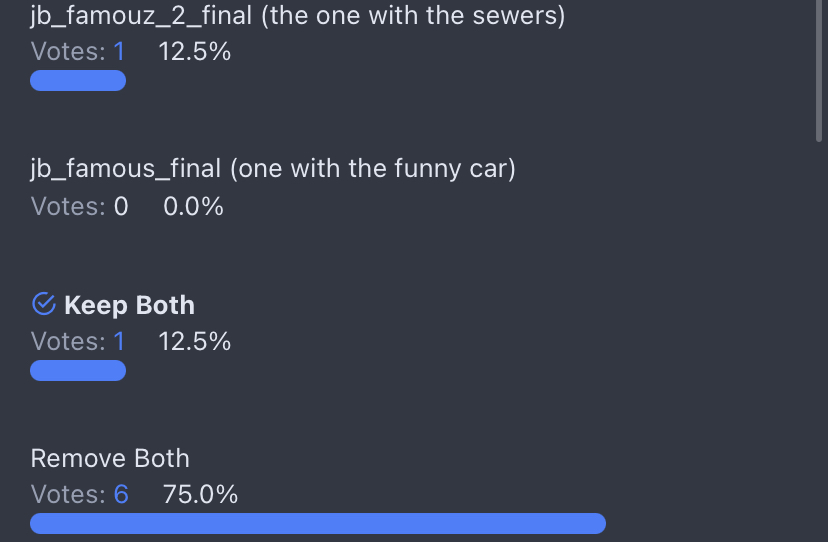
Task: Click the 12.5% figure under Keep Both
Action: click(x=195, y=342)
